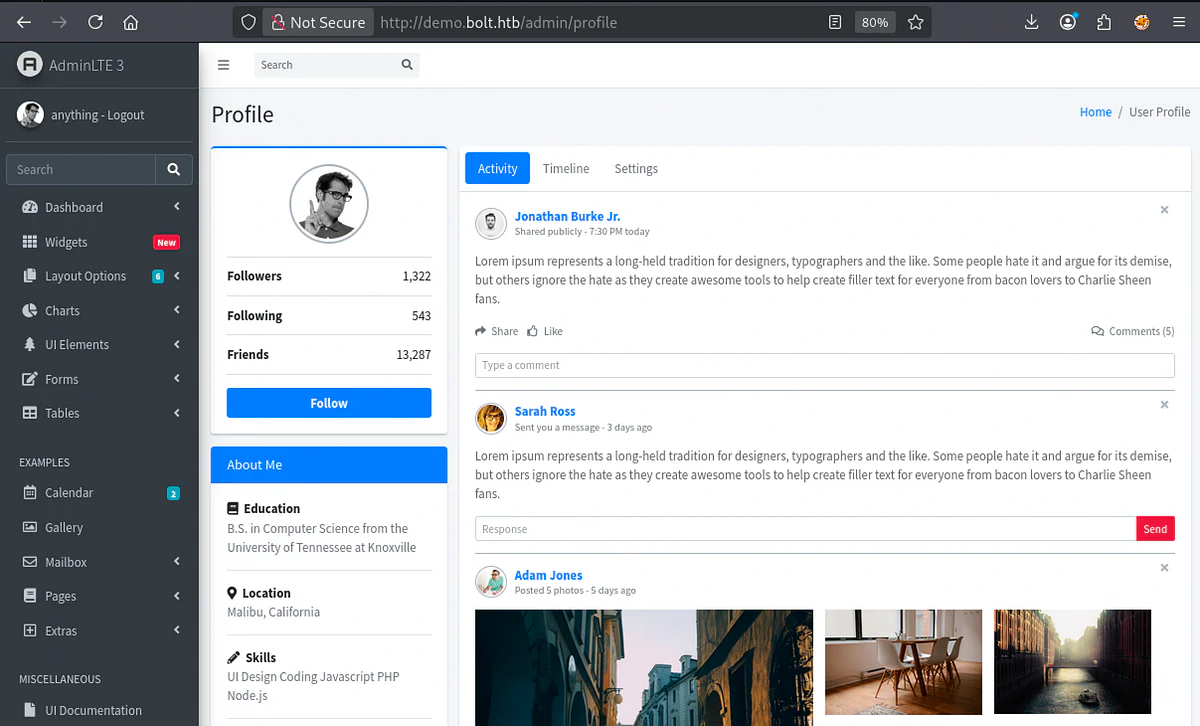Toggle the sidebar hamburger menu icon
1200x726 pixels.
click(223, 65)
